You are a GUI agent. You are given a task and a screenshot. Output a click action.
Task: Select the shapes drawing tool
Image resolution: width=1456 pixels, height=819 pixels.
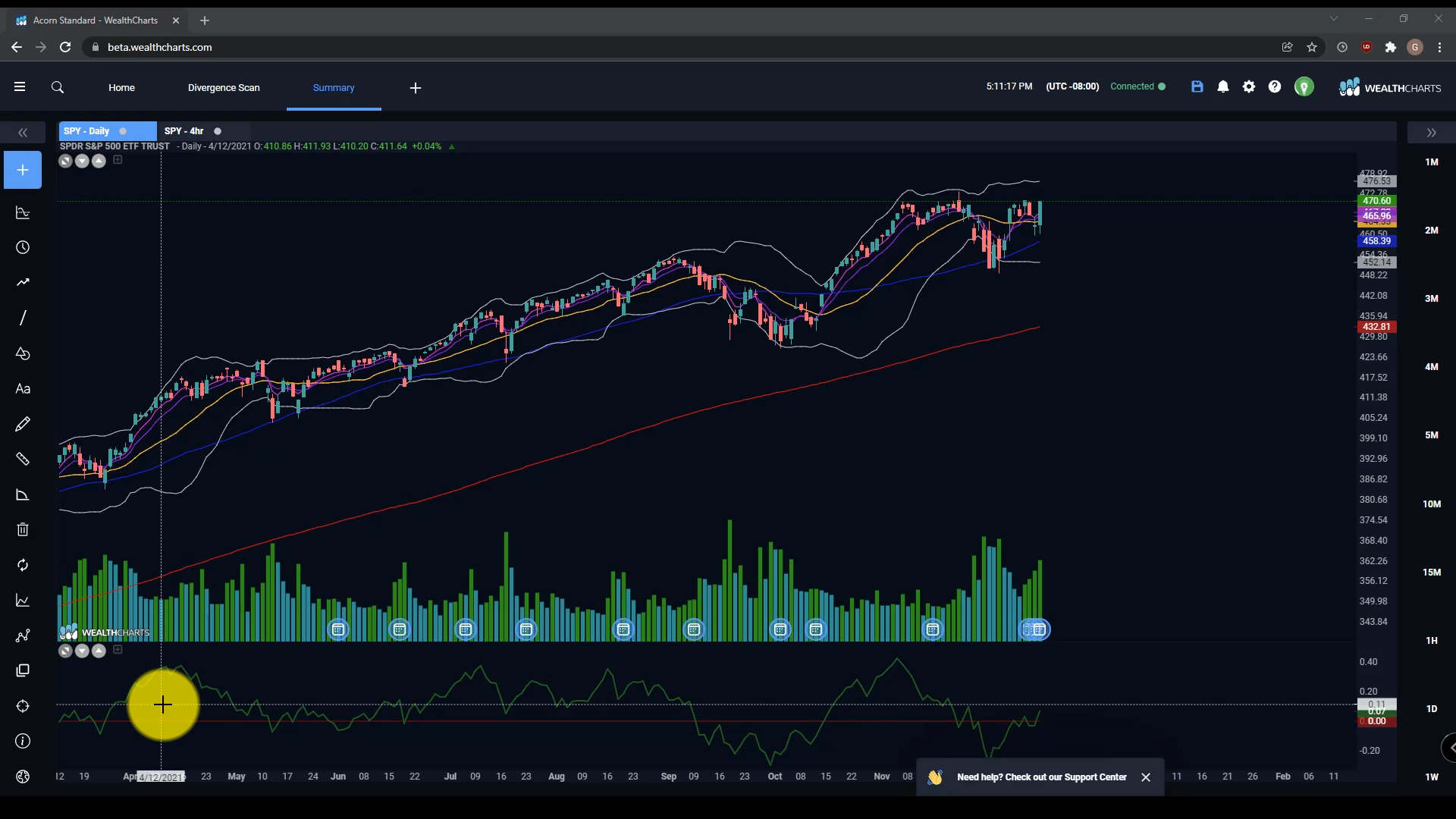point(23,353)
